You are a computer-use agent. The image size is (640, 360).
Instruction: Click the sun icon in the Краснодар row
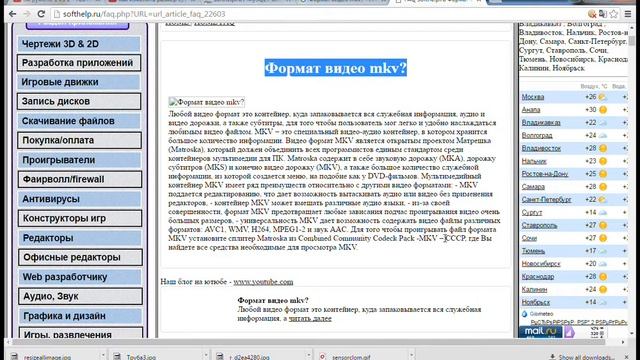[x=602, y=277]
